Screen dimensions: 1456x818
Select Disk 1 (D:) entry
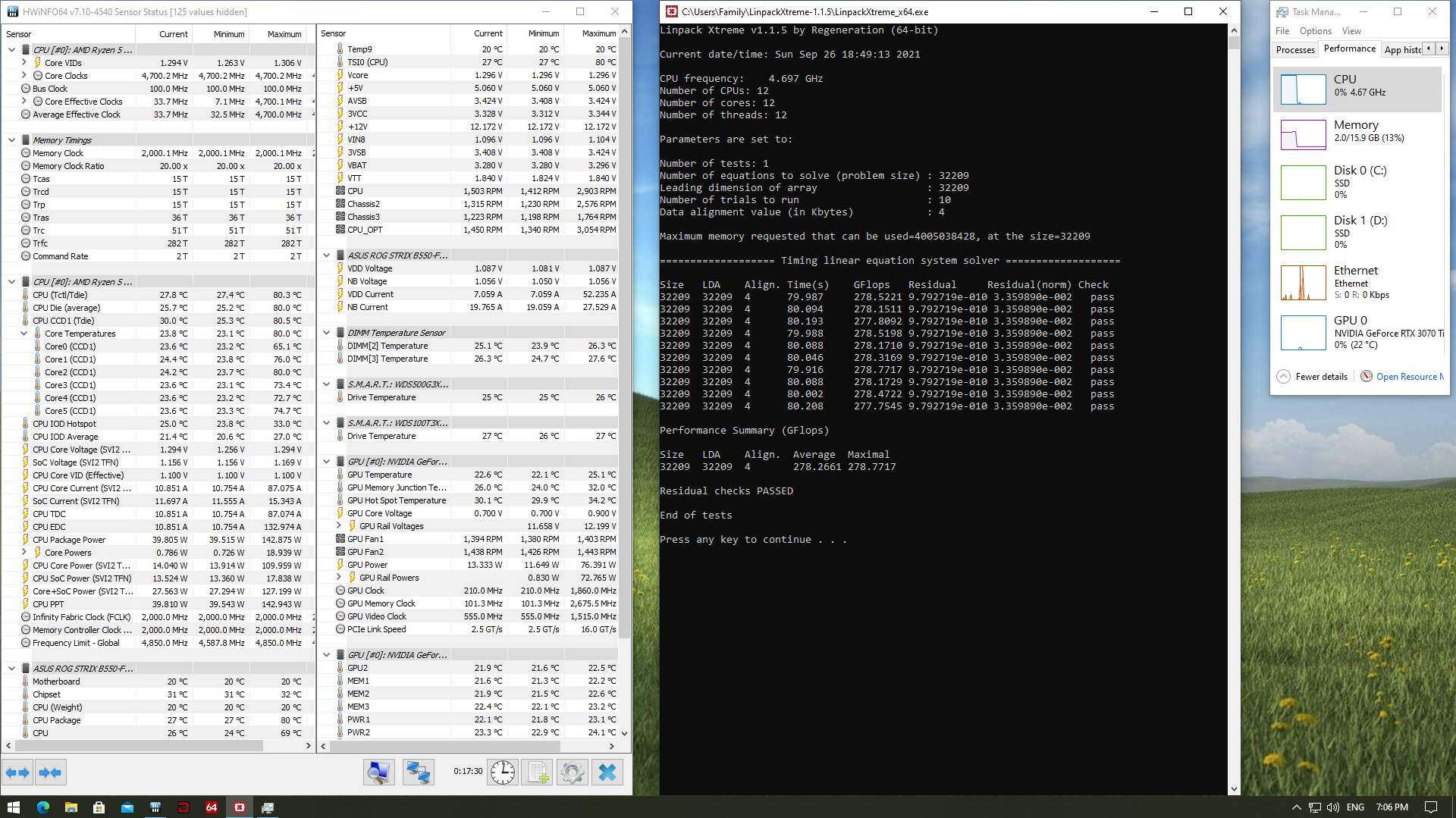click(1357, 232)
